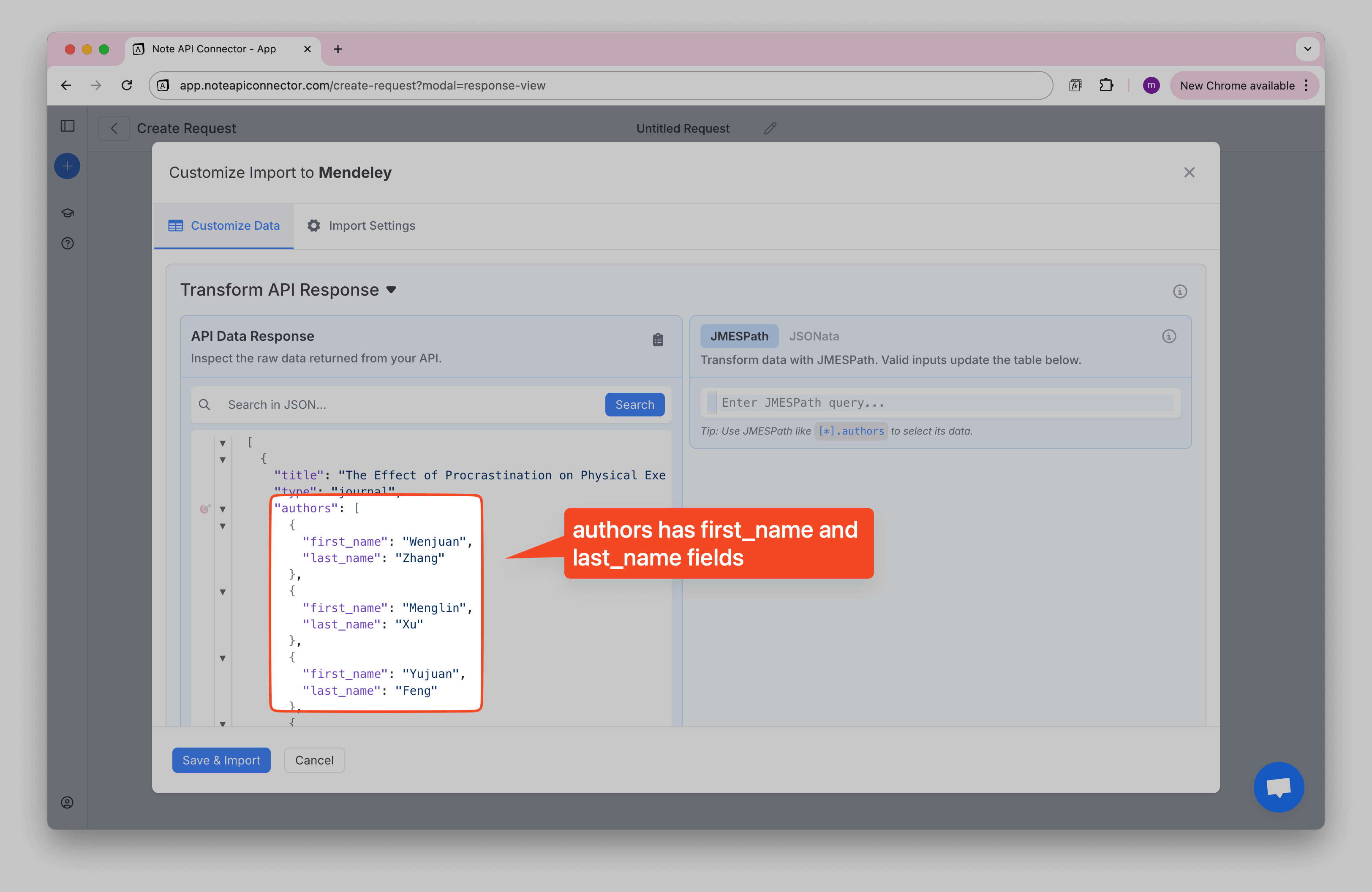Edit request name with the pencil icon
This screenshot has height=892, width=1372.
(x=770, y=128)
